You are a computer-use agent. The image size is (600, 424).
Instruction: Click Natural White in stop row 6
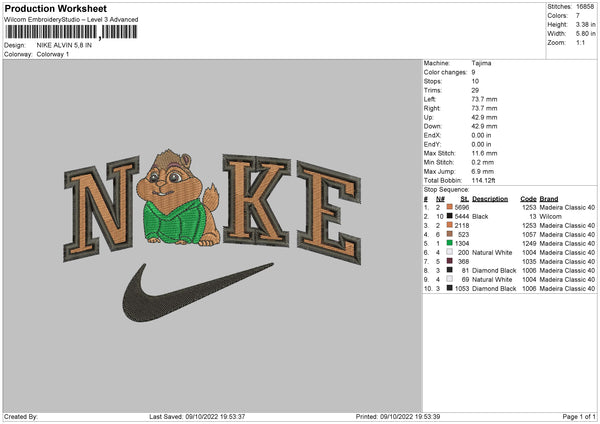pyautogui.click(x=492, y=253)
